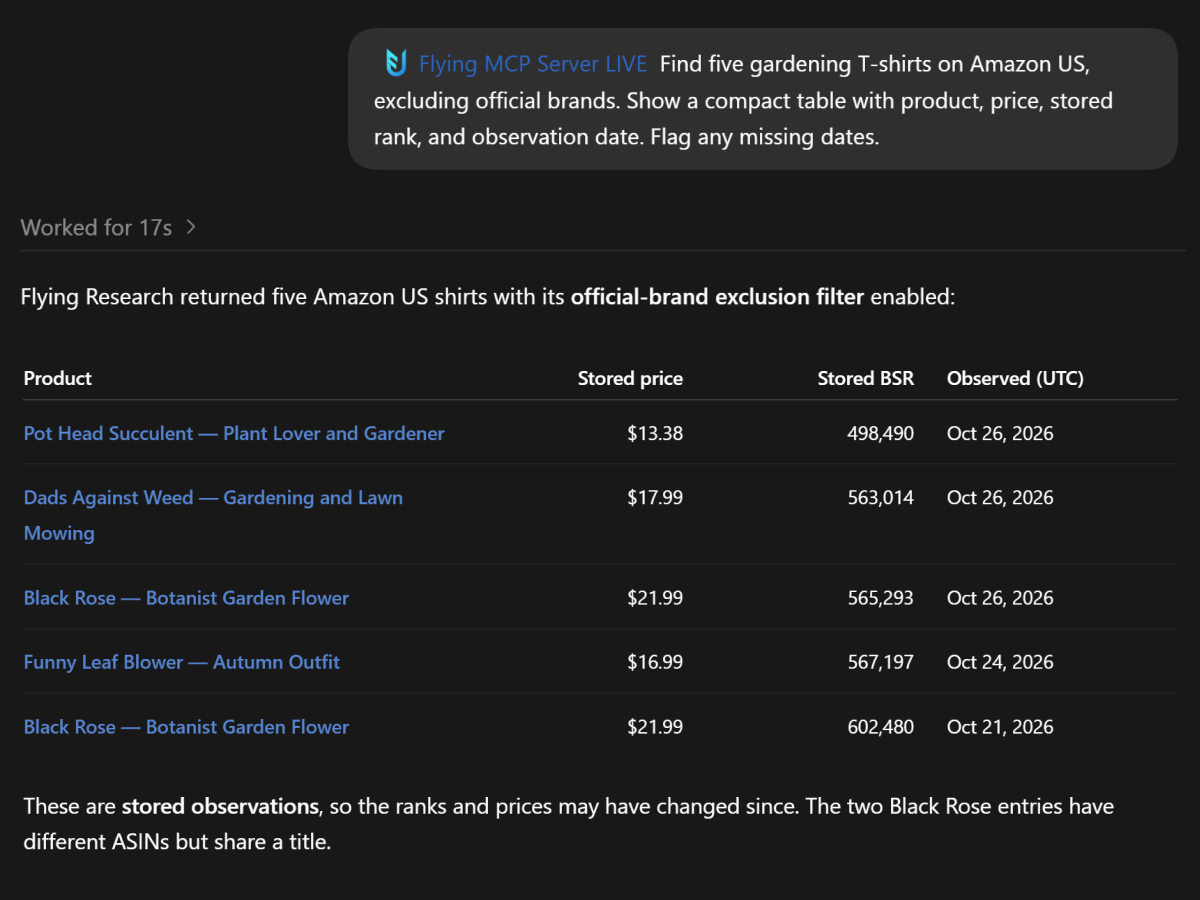Image resolution: width=1200 pixels, height=900 pixels.
Task: Select the 498,490 BSR value
Action: point(879,433)
